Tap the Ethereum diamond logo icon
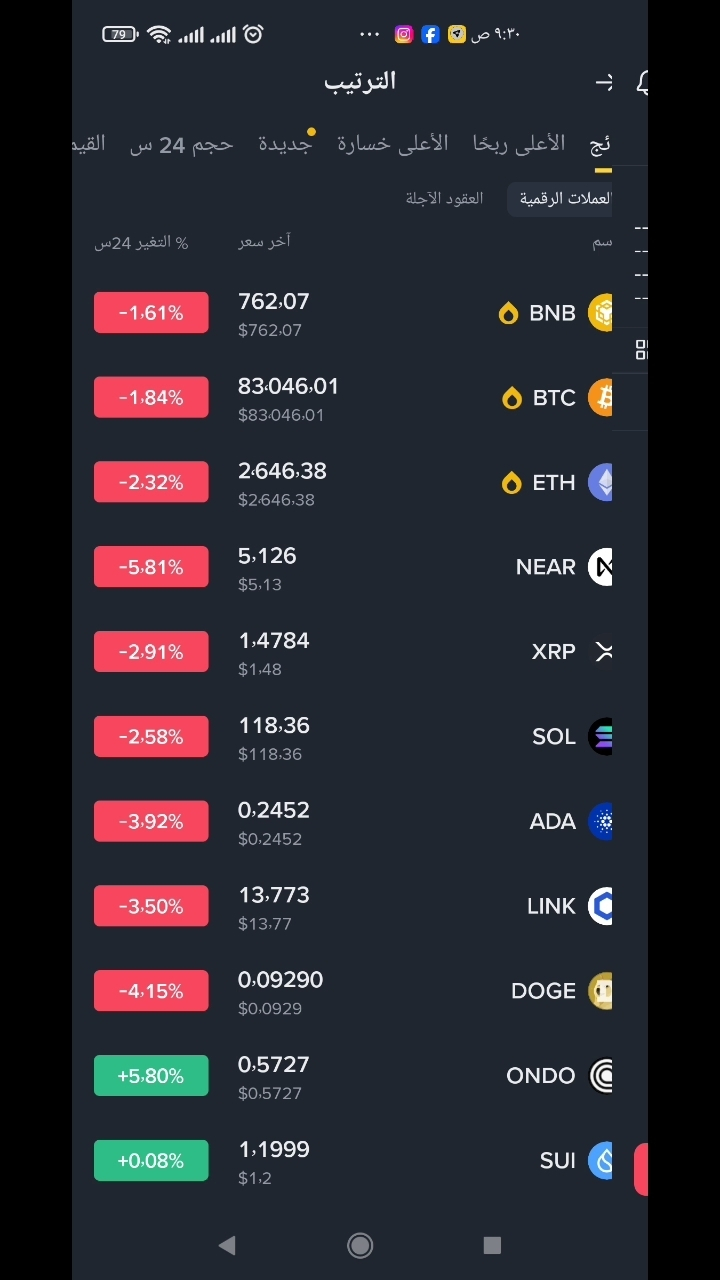 tap(600, 482)
